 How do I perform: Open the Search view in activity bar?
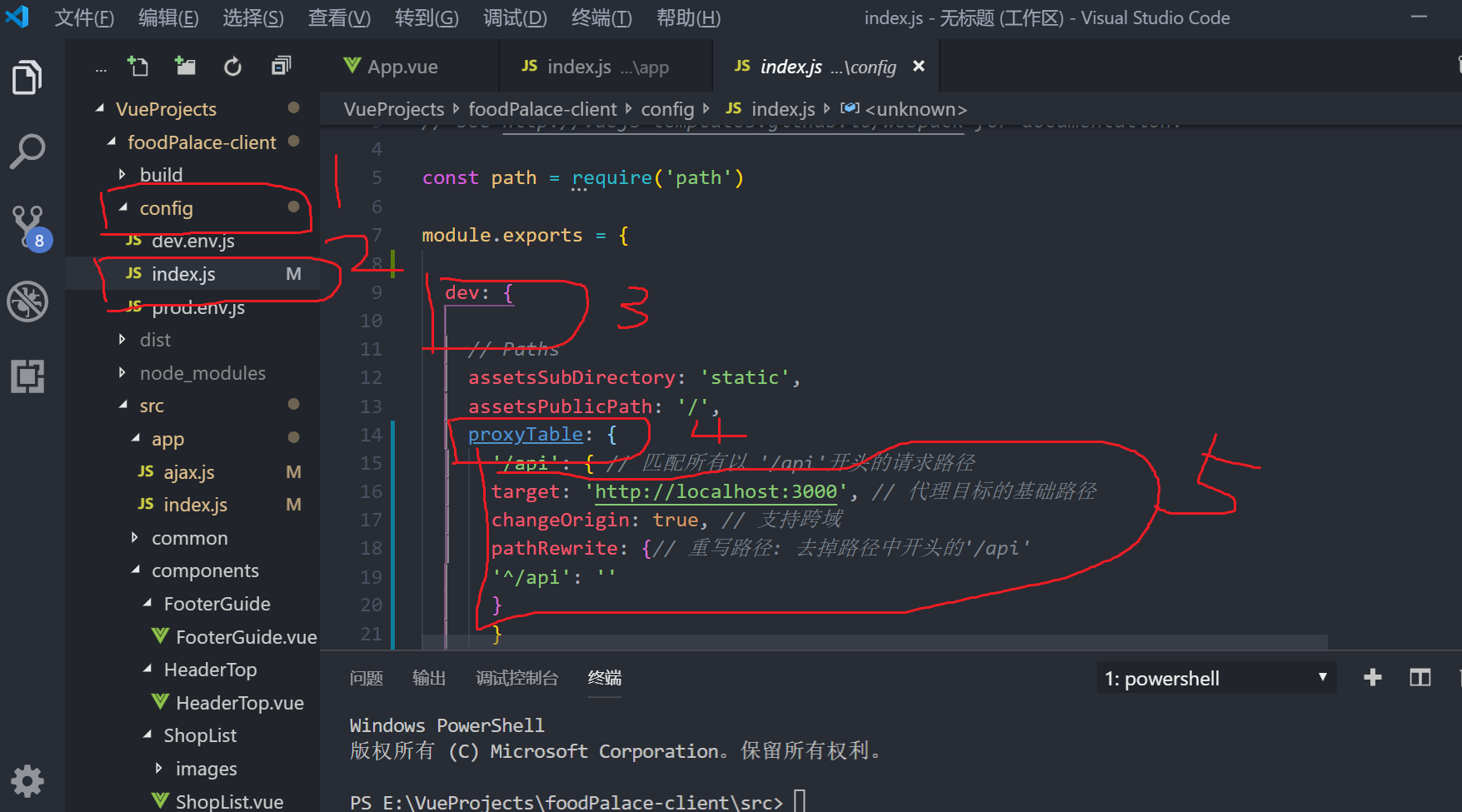27,152
